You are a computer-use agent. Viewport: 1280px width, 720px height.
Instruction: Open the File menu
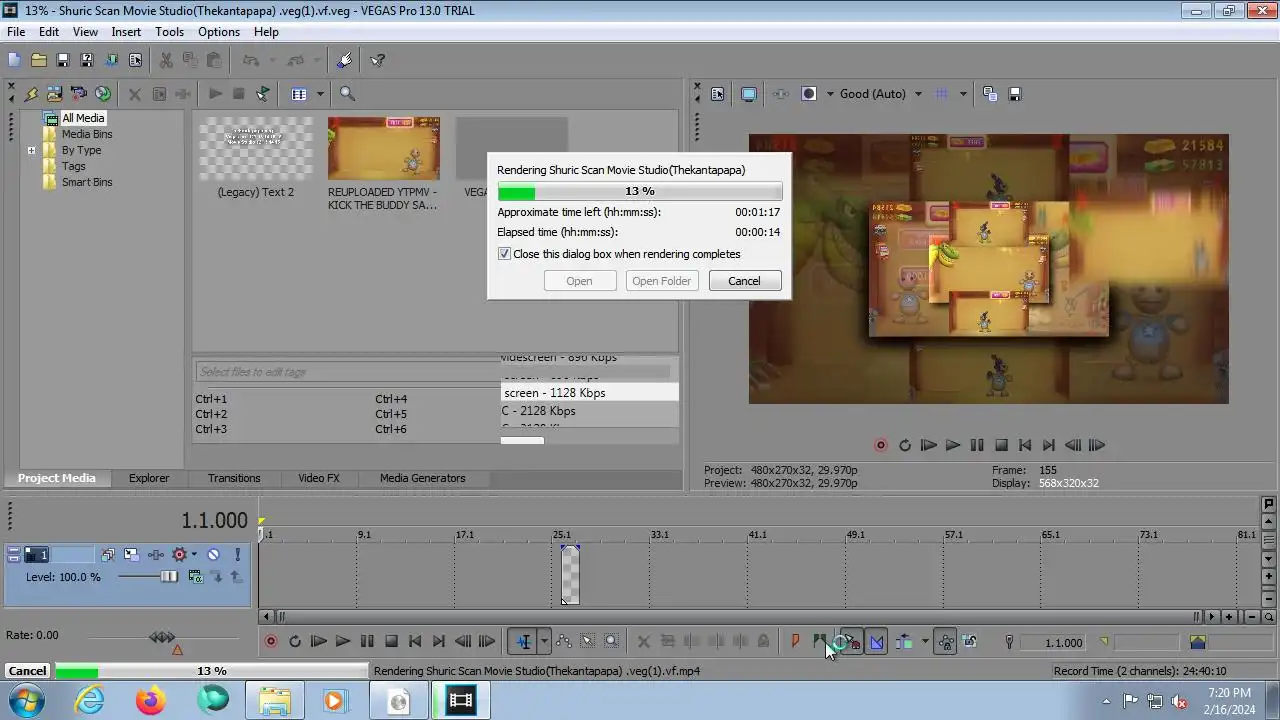16,32
